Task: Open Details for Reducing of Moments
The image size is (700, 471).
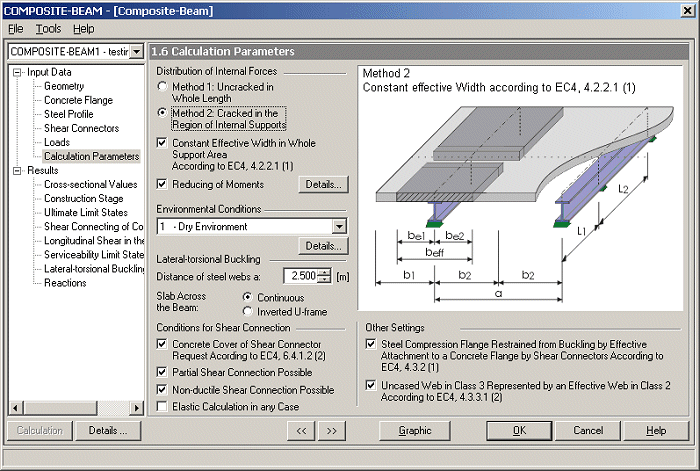Action: click(x=323, y=184)
